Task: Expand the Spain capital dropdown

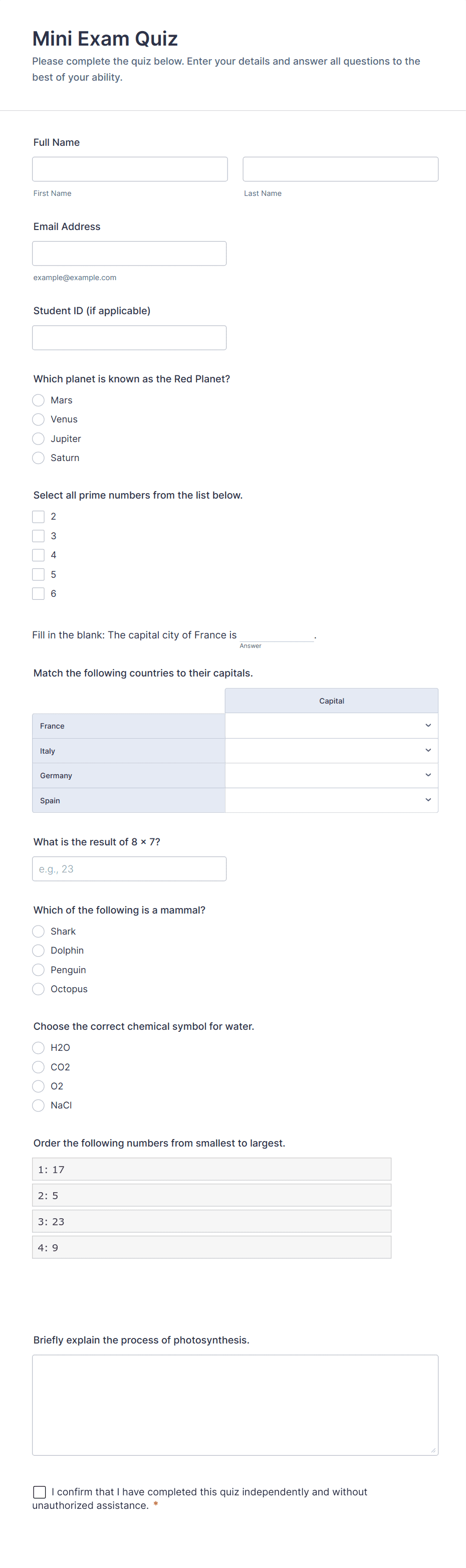Action: tap(331, 800)
